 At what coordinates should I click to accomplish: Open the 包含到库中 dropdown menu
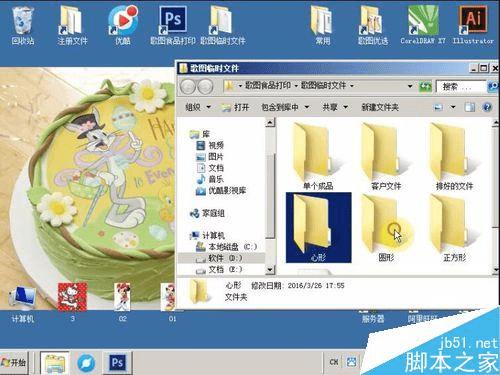coord(285,107)
